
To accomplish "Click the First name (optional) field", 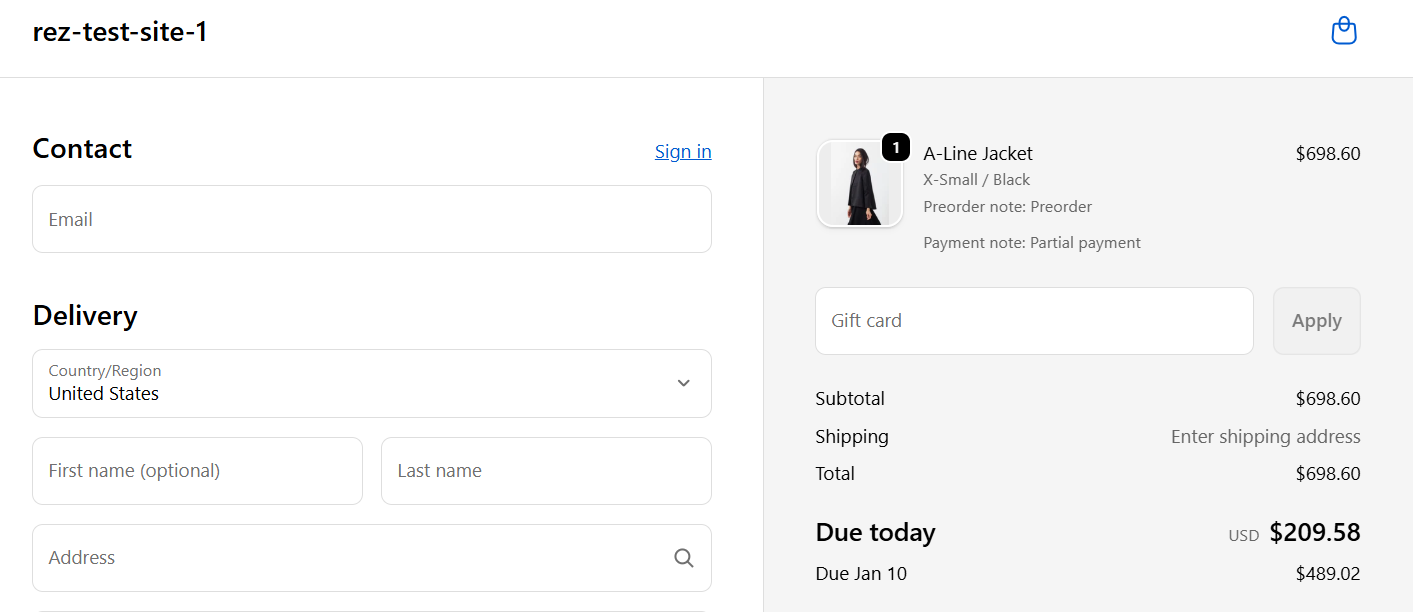I will pos(197,471).
